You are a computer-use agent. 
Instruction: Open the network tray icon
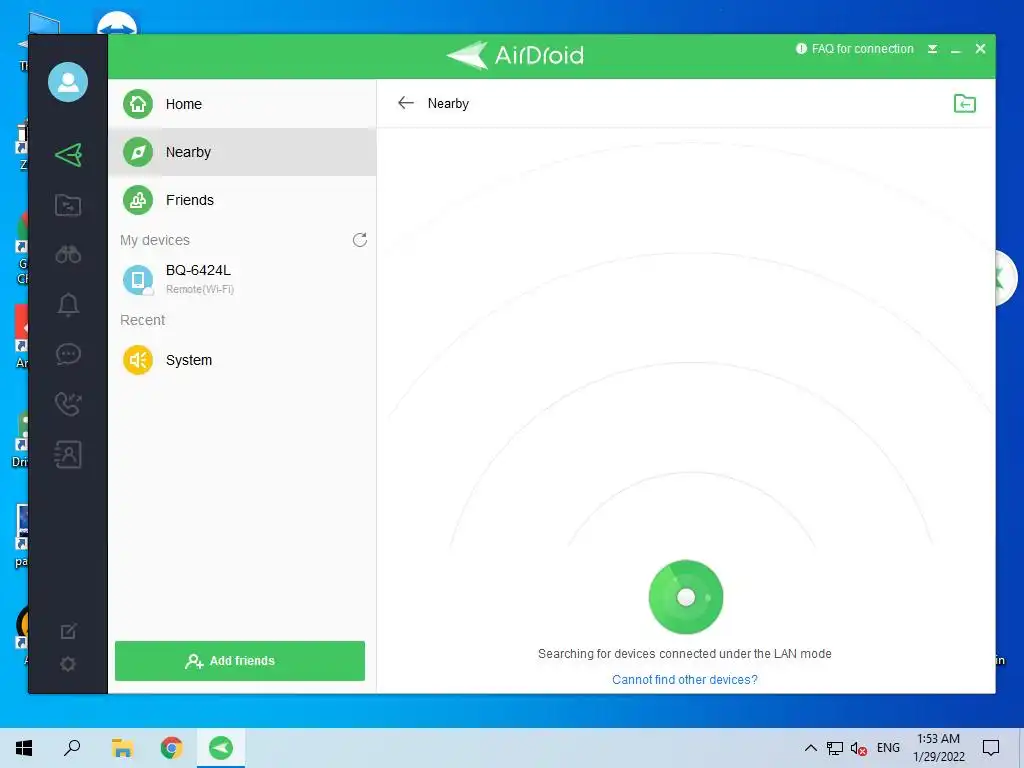(835, 748)
